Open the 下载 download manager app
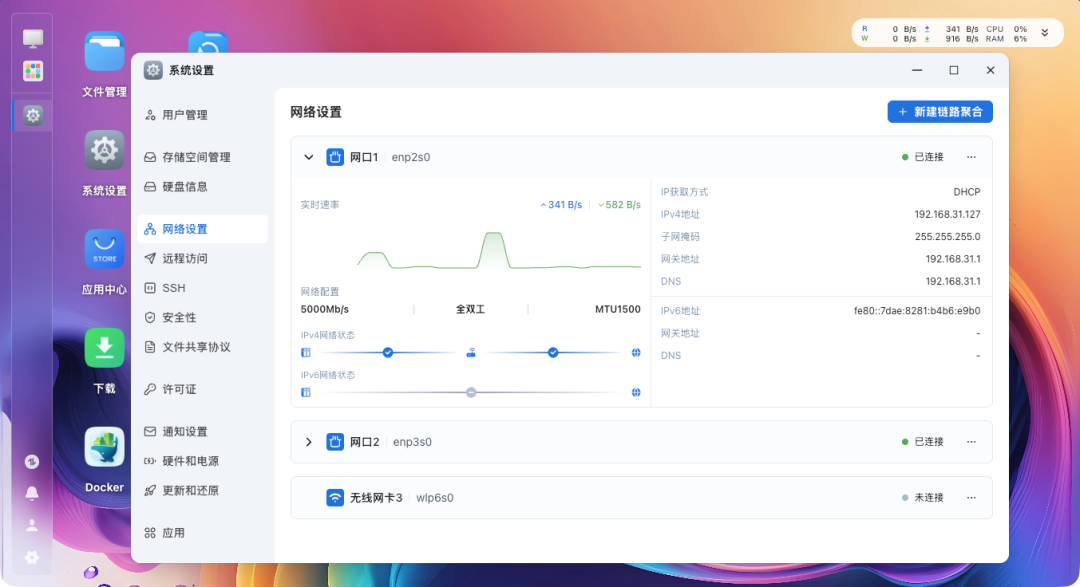 tap(104, 347)
